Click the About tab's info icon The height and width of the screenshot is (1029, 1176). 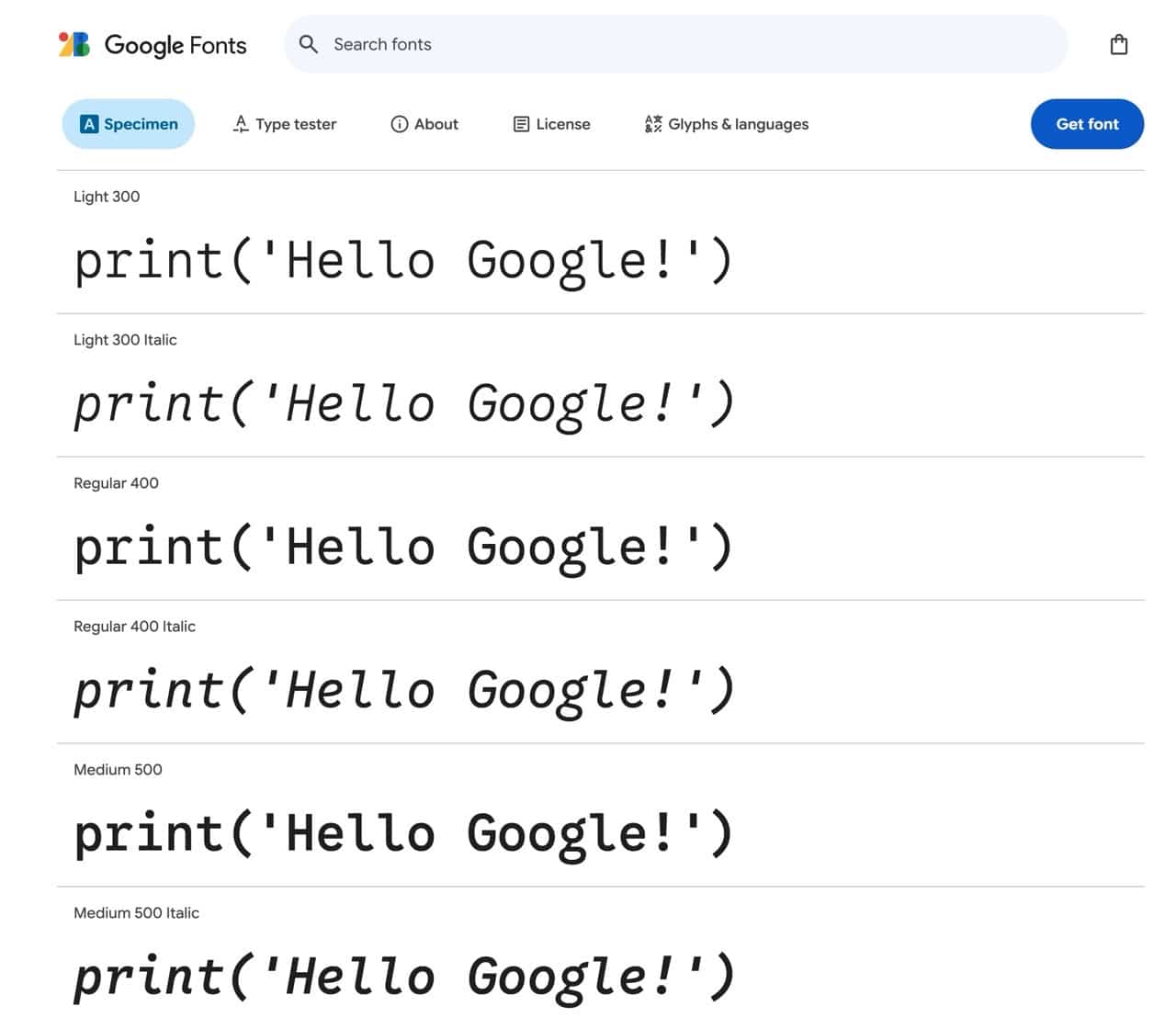pos(399,124)
